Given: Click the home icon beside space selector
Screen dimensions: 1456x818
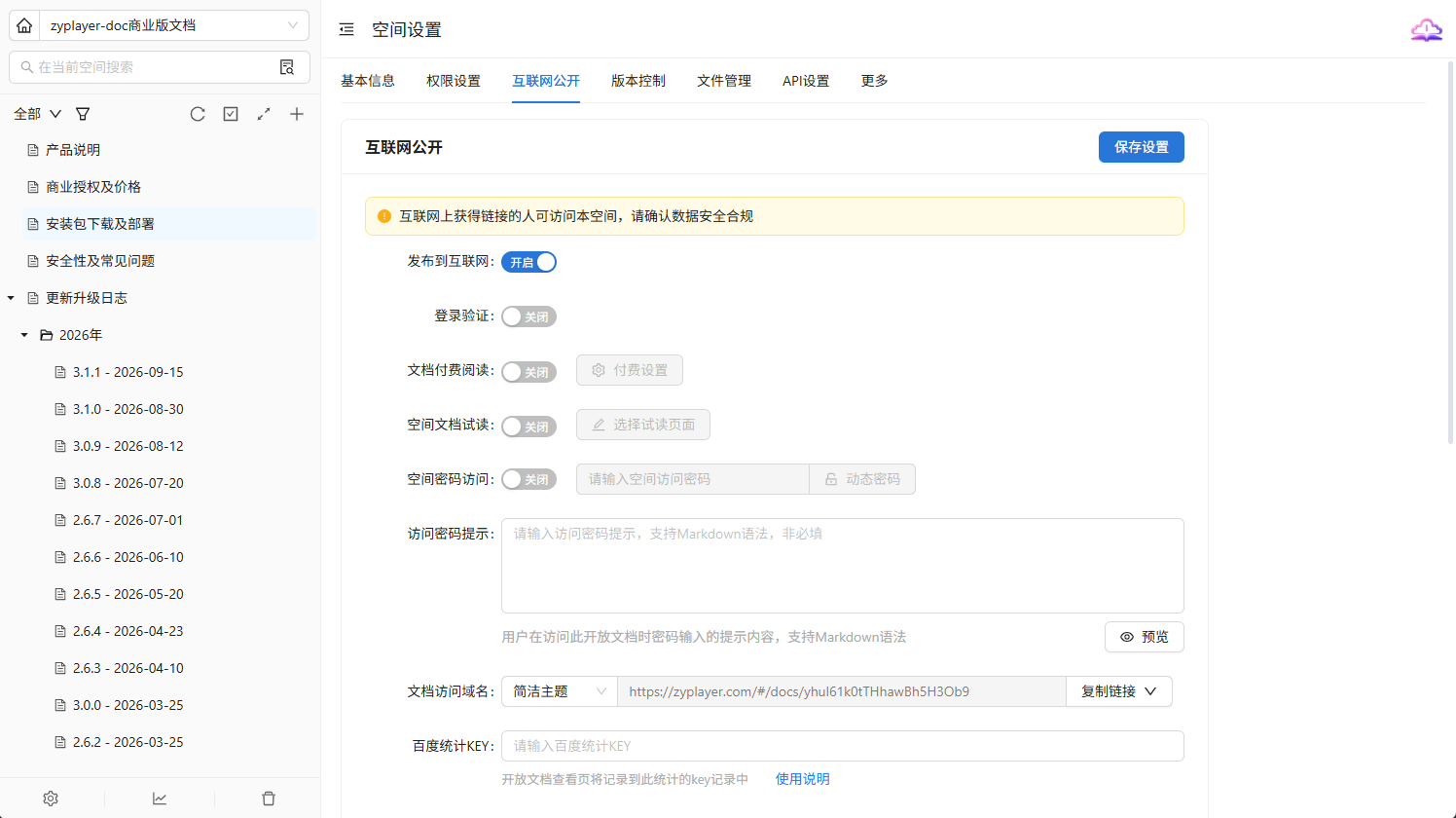Looking at the screenshot, I should (24, 25).
